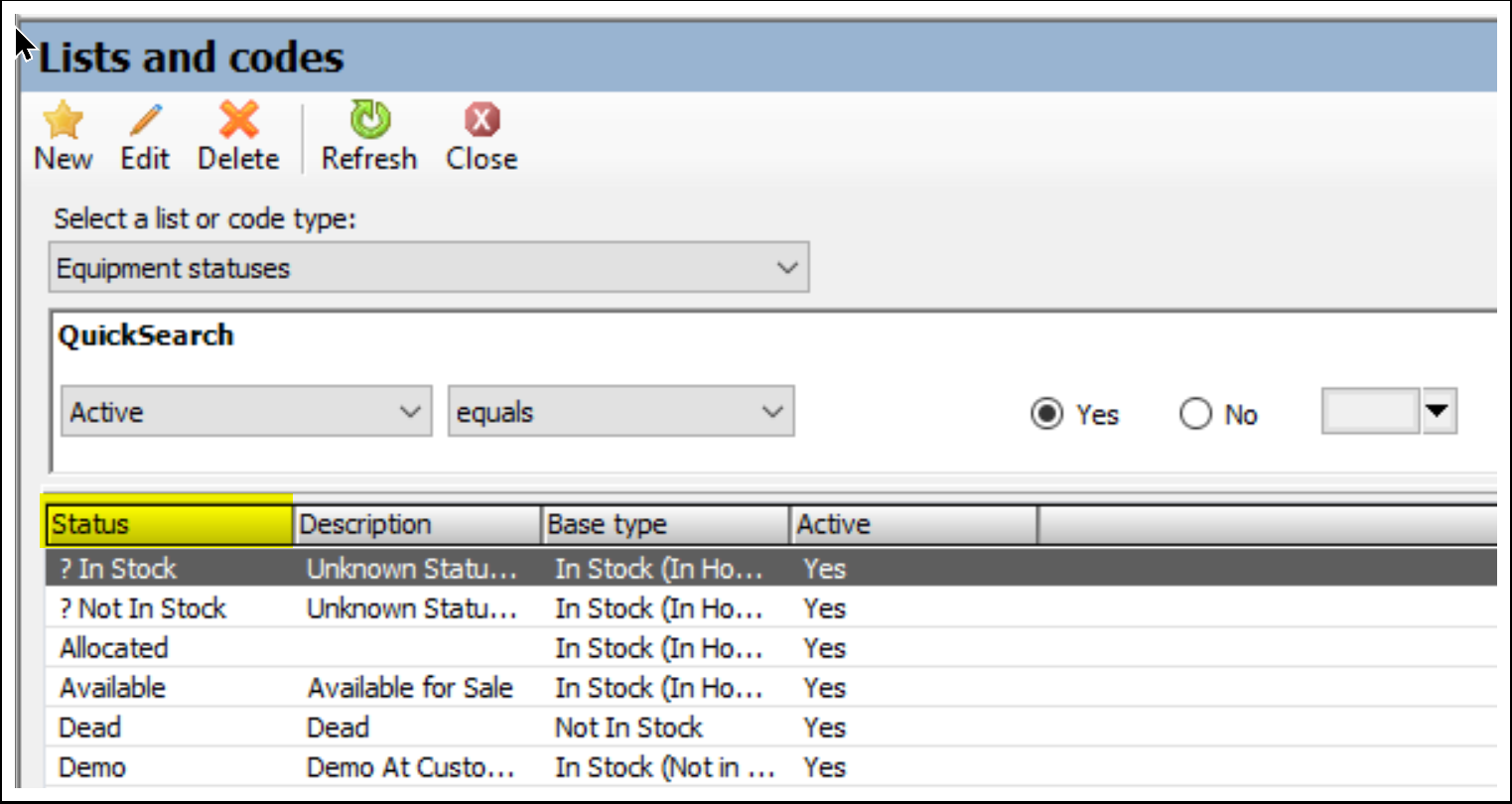The width and height of the screenshot is (1512, 804).
Task: Open the Equipment statuses list type dropdown
Action: click(429, 268)
